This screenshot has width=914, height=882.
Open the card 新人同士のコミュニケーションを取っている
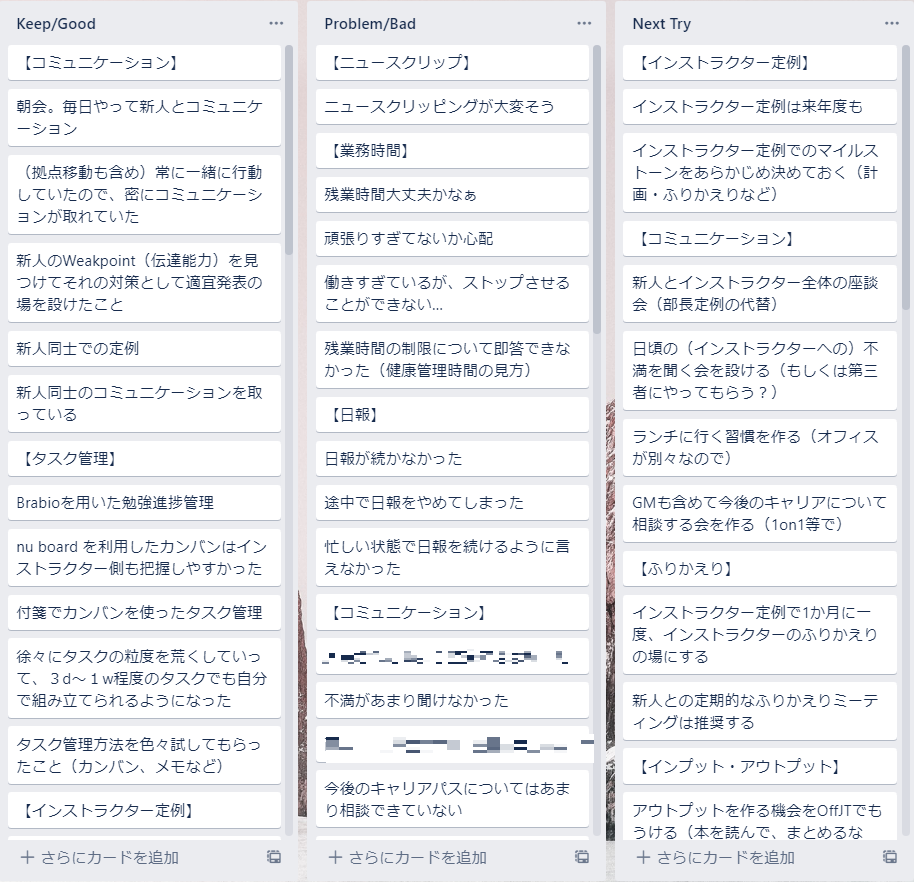pos(144,403)
